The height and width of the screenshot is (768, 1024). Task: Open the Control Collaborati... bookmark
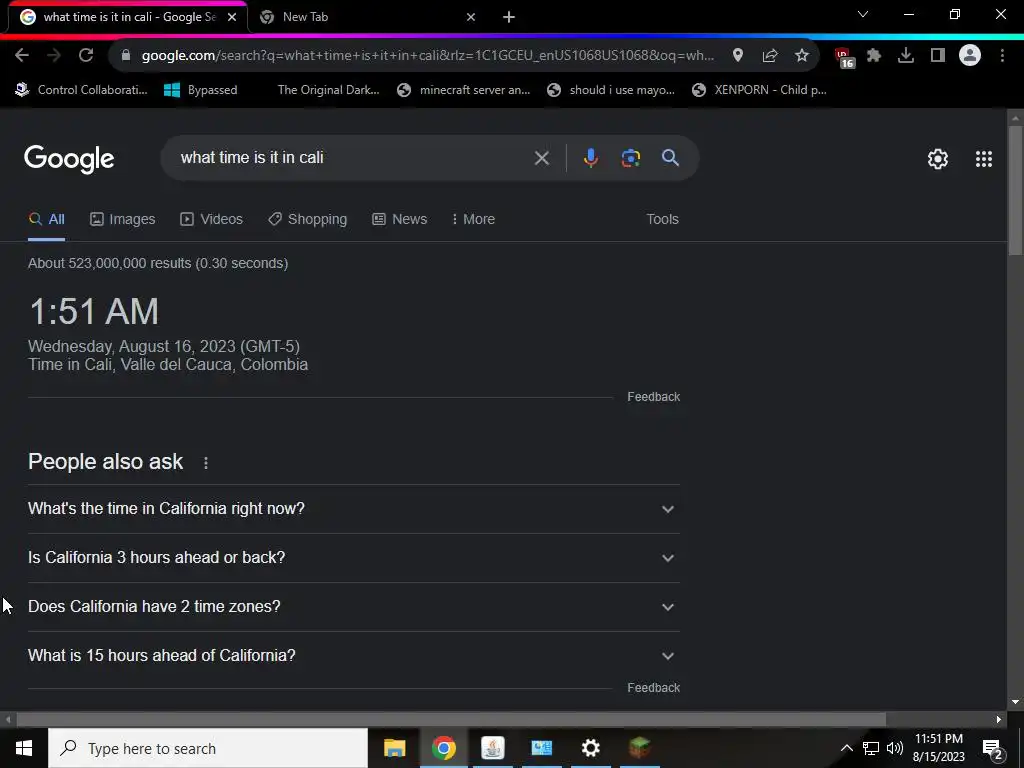pos(82,90)
